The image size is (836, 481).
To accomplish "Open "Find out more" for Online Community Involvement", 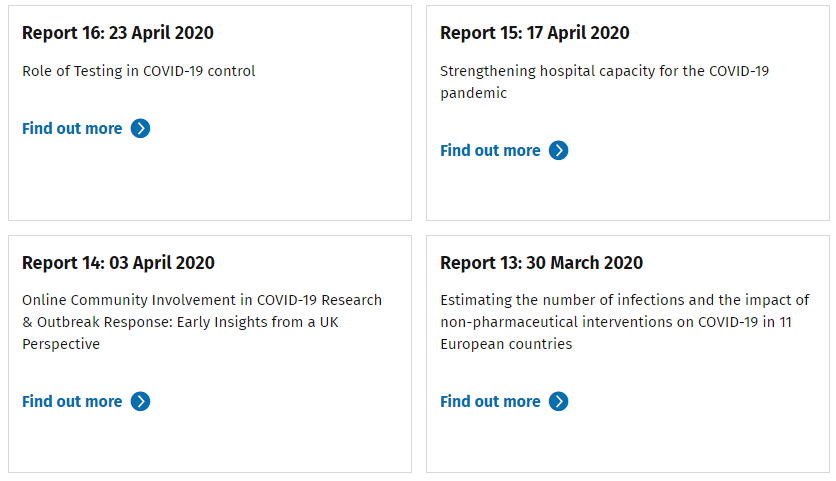I will [72, 401].
